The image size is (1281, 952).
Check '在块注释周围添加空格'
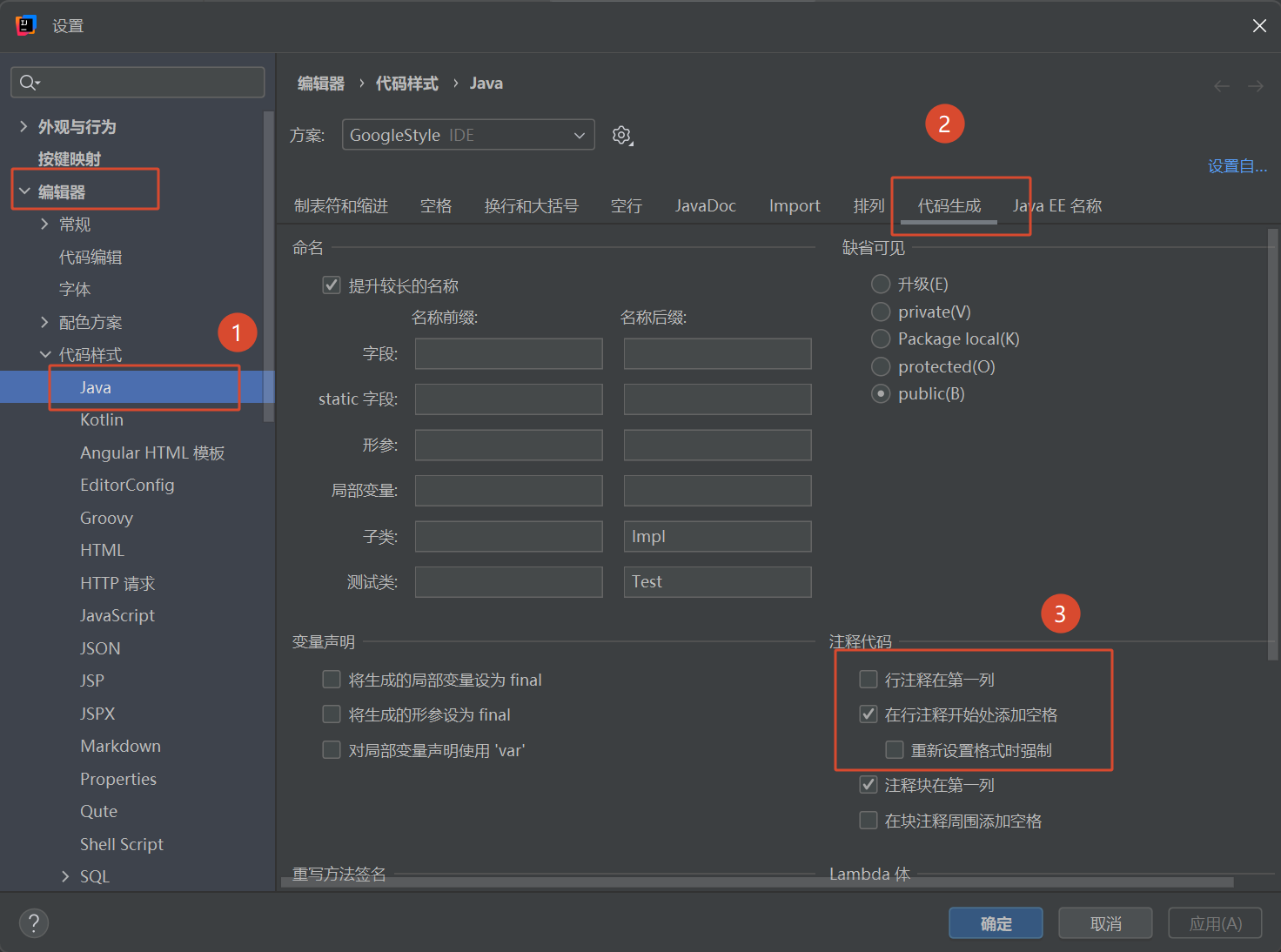pyautogui.click(x=869, y=821)
